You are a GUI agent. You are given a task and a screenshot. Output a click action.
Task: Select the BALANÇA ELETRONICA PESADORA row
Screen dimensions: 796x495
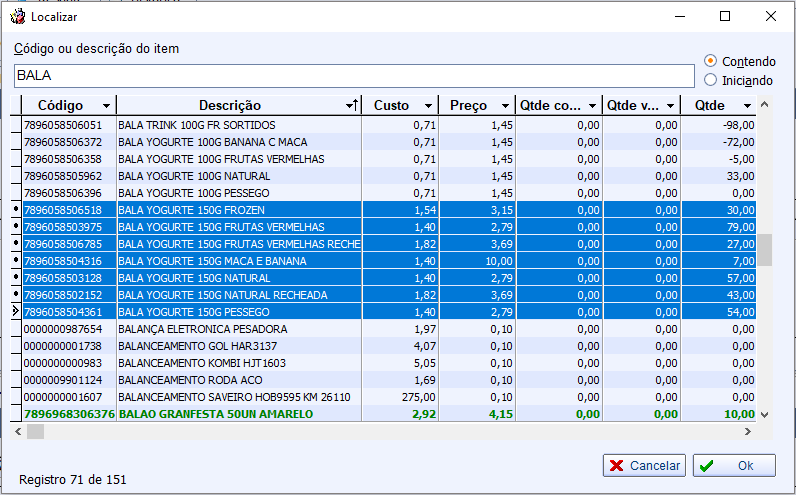click(x=202, y=329)
